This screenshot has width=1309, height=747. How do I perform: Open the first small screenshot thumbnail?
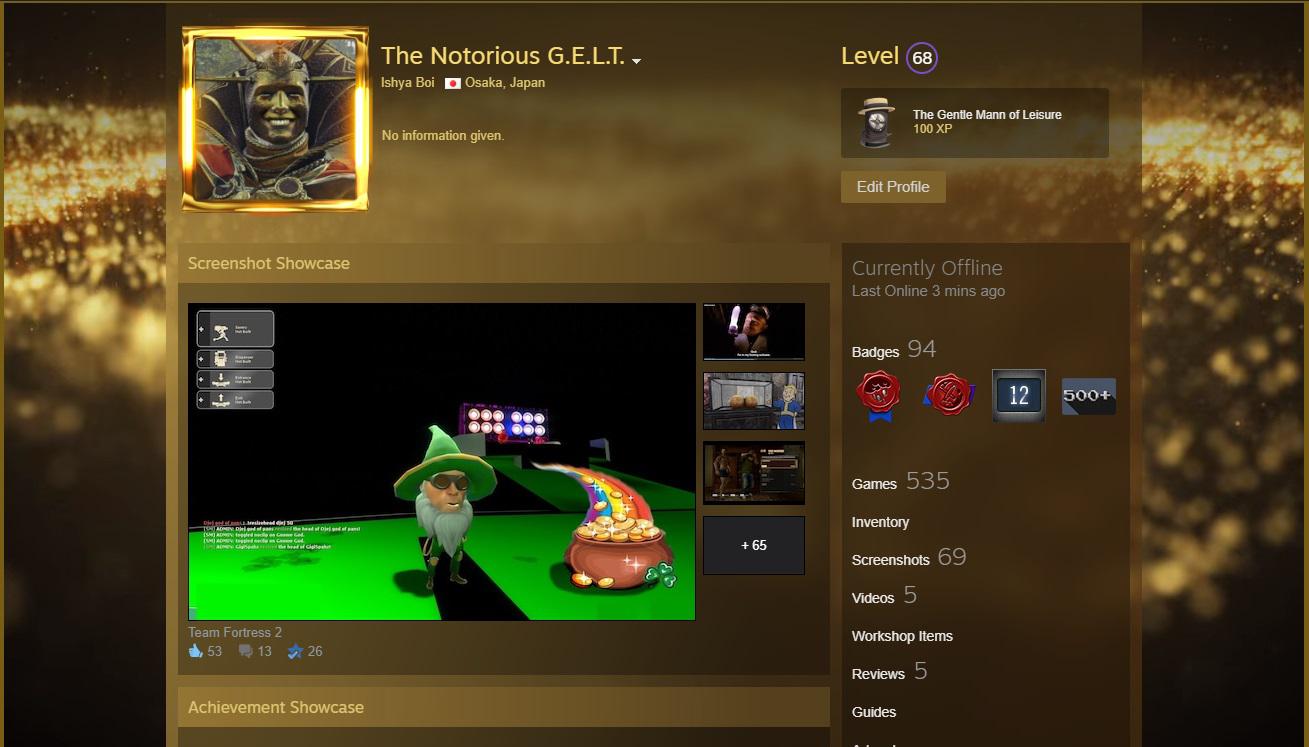tap(754, 332)
